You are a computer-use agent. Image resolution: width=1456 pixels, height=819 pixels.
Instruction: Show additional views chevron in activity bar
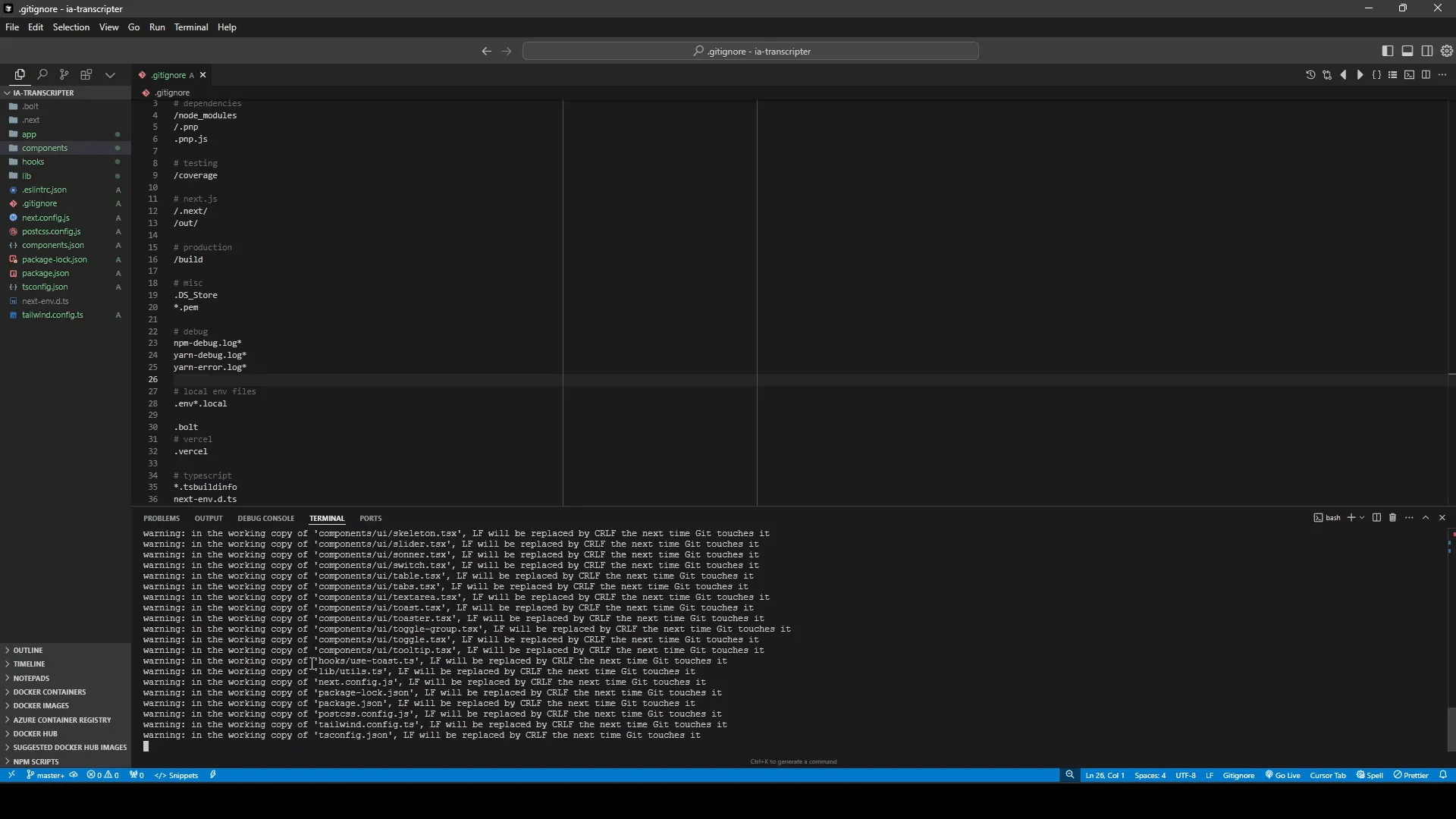(x=110, y=75)
